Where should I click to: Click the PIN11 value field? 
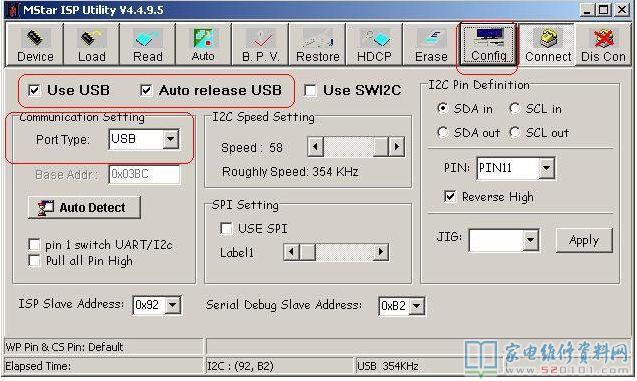pyautogui.click(x=508, y=168)
